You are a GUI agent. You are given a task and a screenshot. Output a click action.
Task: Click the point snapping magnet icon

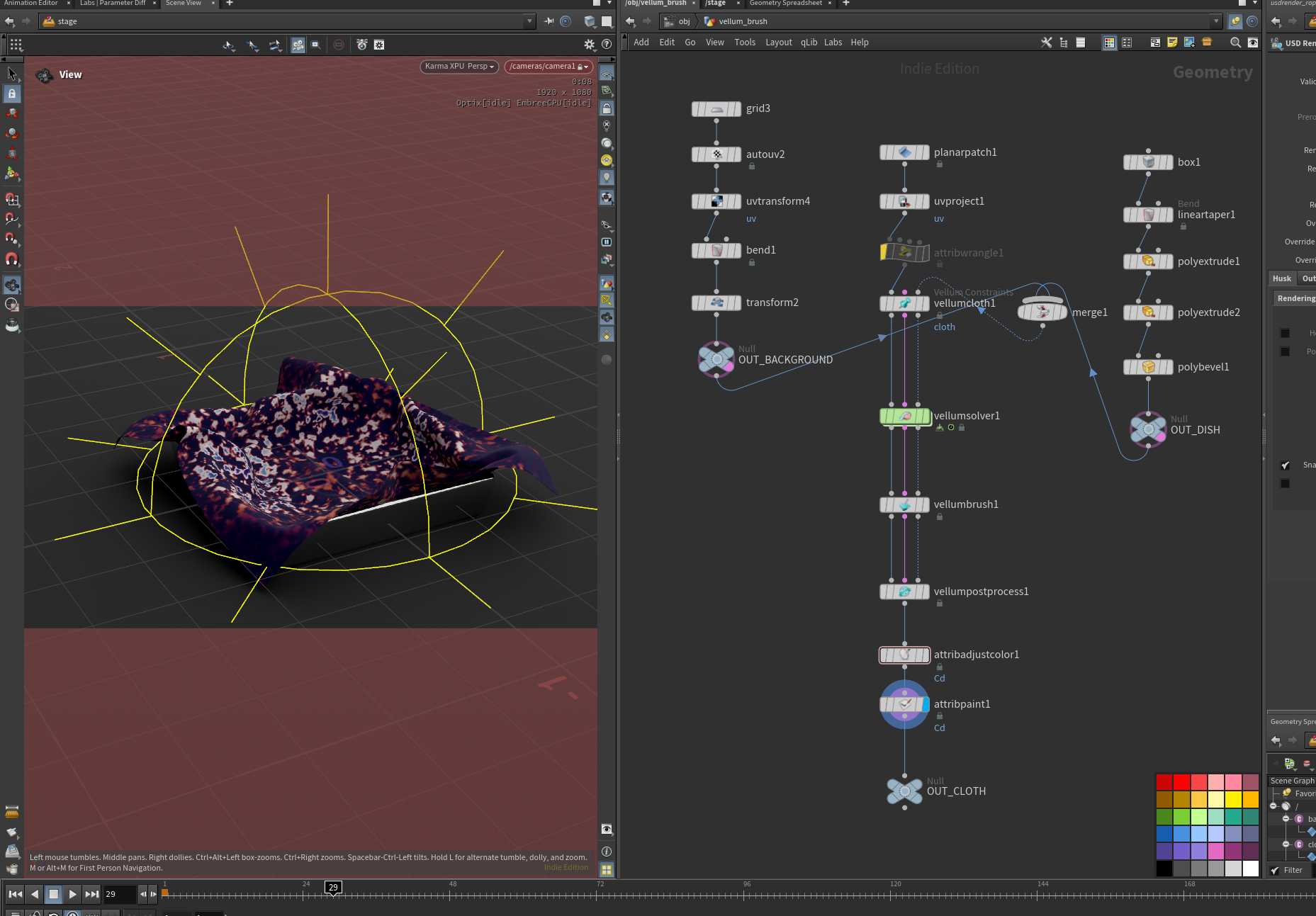[12, 239]
